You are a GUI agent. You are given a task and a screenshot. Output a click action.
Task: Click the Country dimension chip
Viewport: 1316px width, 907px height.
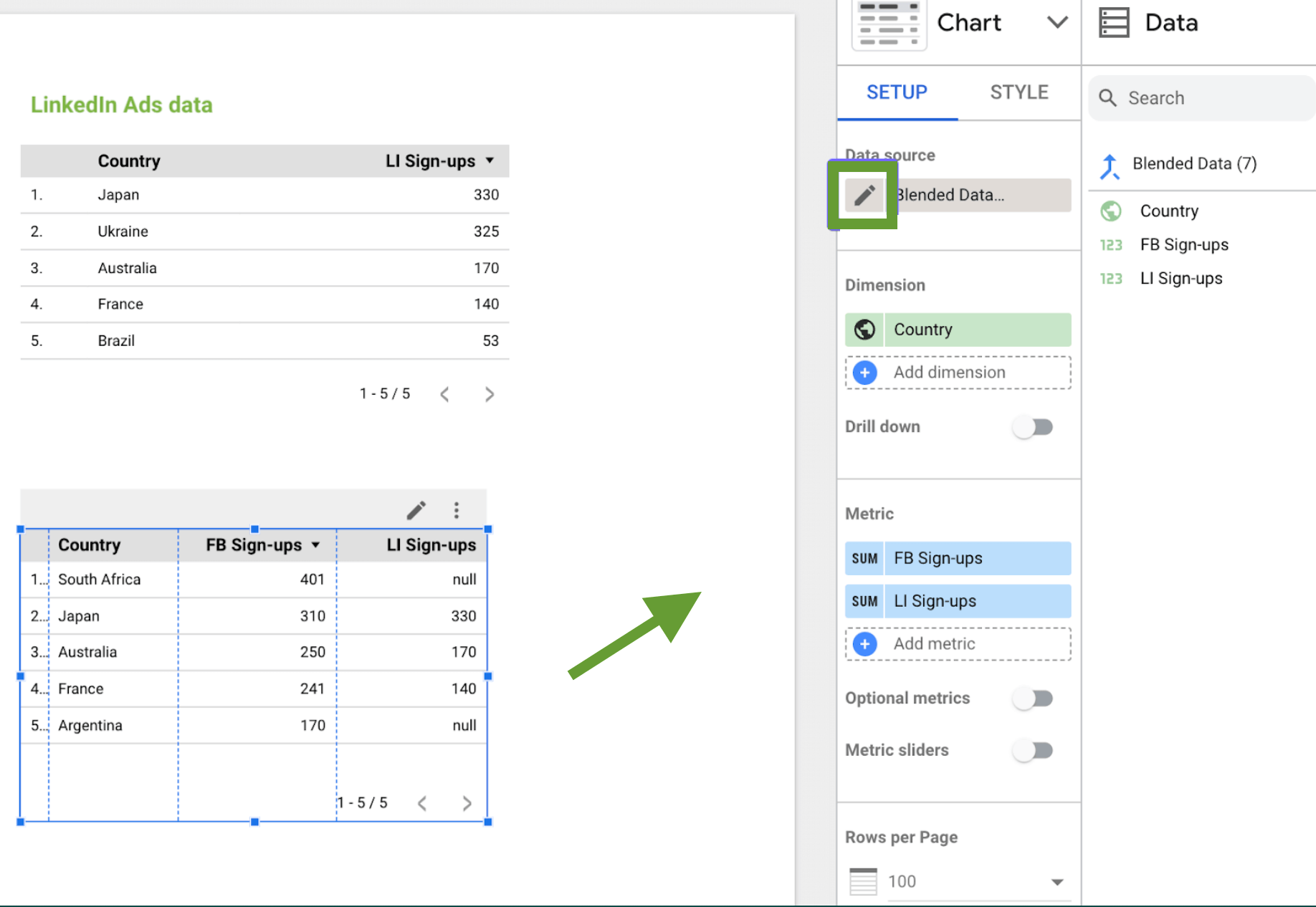[x=958, y=330]
